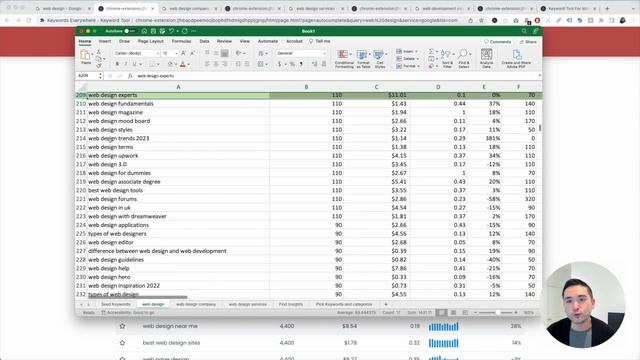
Task: Select row 220 header
Action: (x=81, y=191)
